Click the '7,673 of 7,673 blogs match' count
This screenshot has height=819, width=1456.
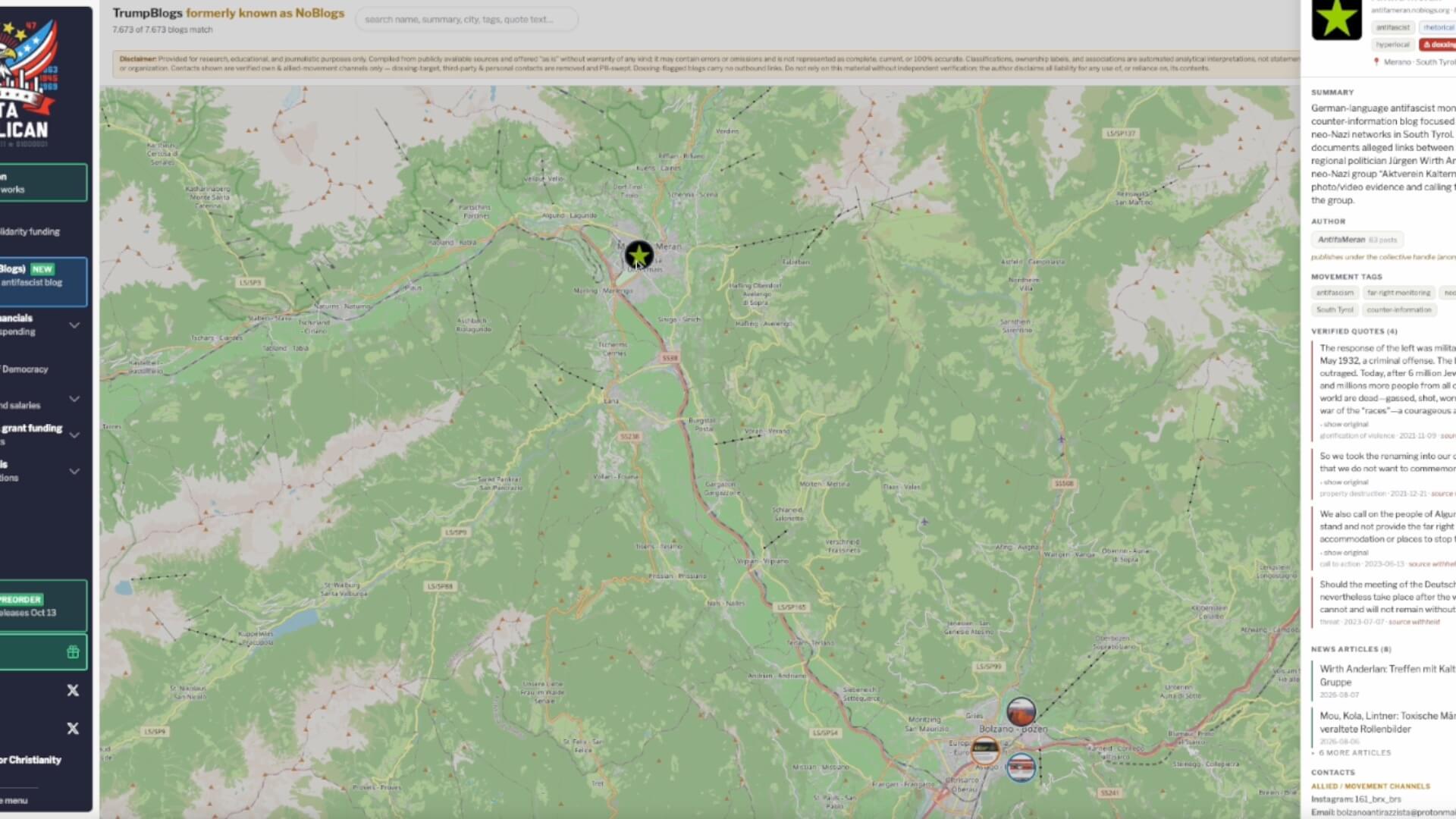pos(162,30)
